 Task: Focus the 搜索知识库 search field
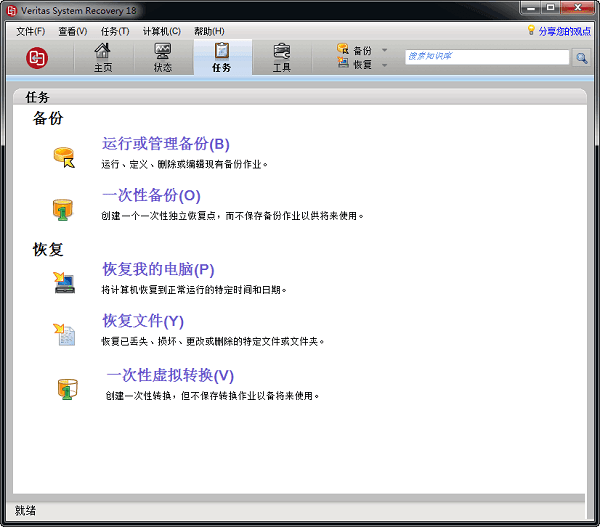click(487, 57)
